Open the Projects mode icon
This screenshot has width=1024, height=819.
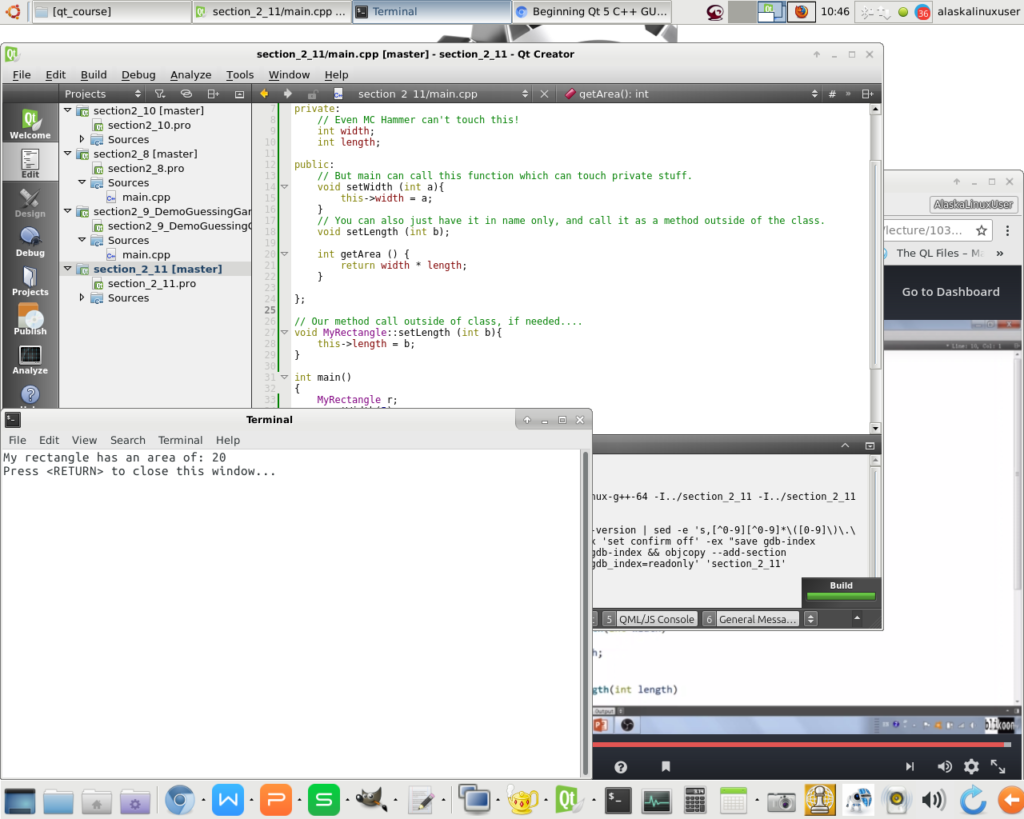tap(30, 281)
